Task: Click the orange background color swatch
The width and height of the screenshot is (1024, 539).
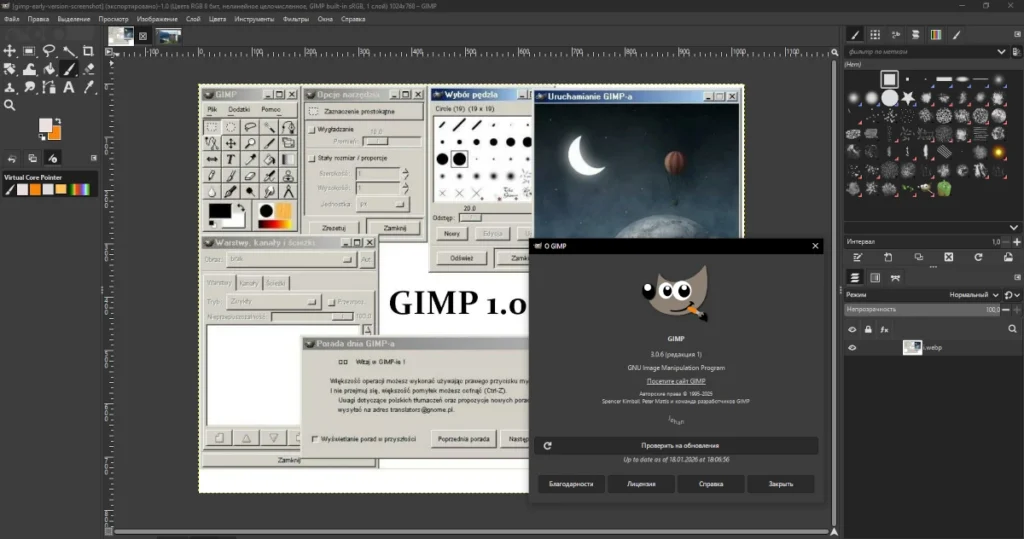Action: tap(56, 135)
